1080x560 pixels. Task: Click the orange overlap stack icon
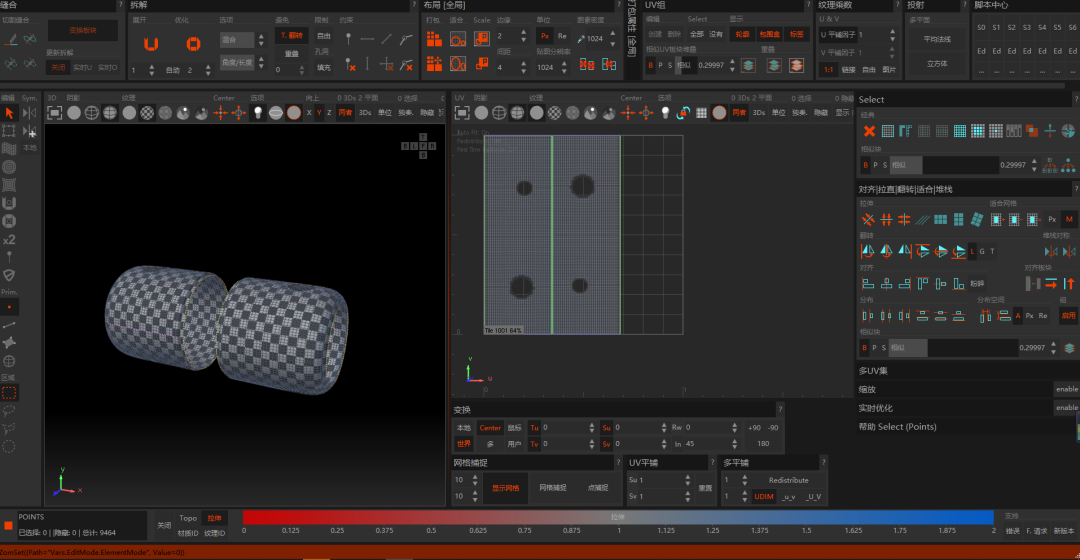click(x=797, y=65)
